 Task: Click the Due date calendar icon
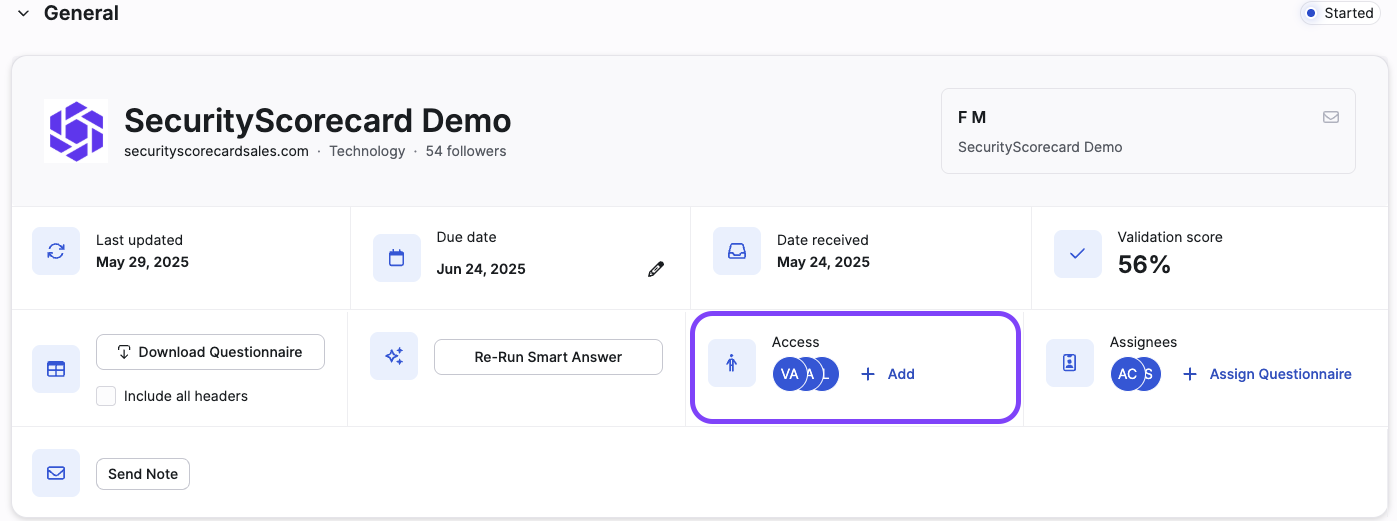coord(396,258)
